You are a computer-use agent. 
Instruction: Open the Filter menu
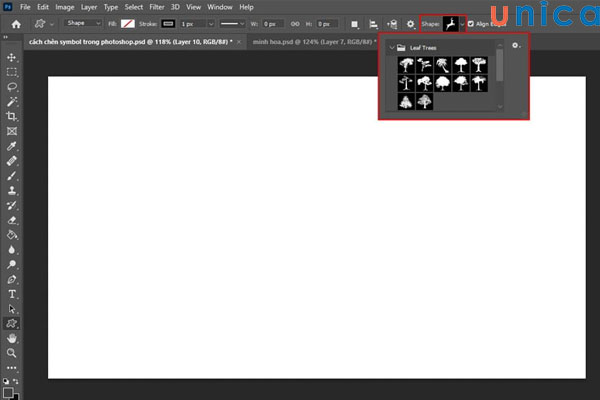point(157,7)
